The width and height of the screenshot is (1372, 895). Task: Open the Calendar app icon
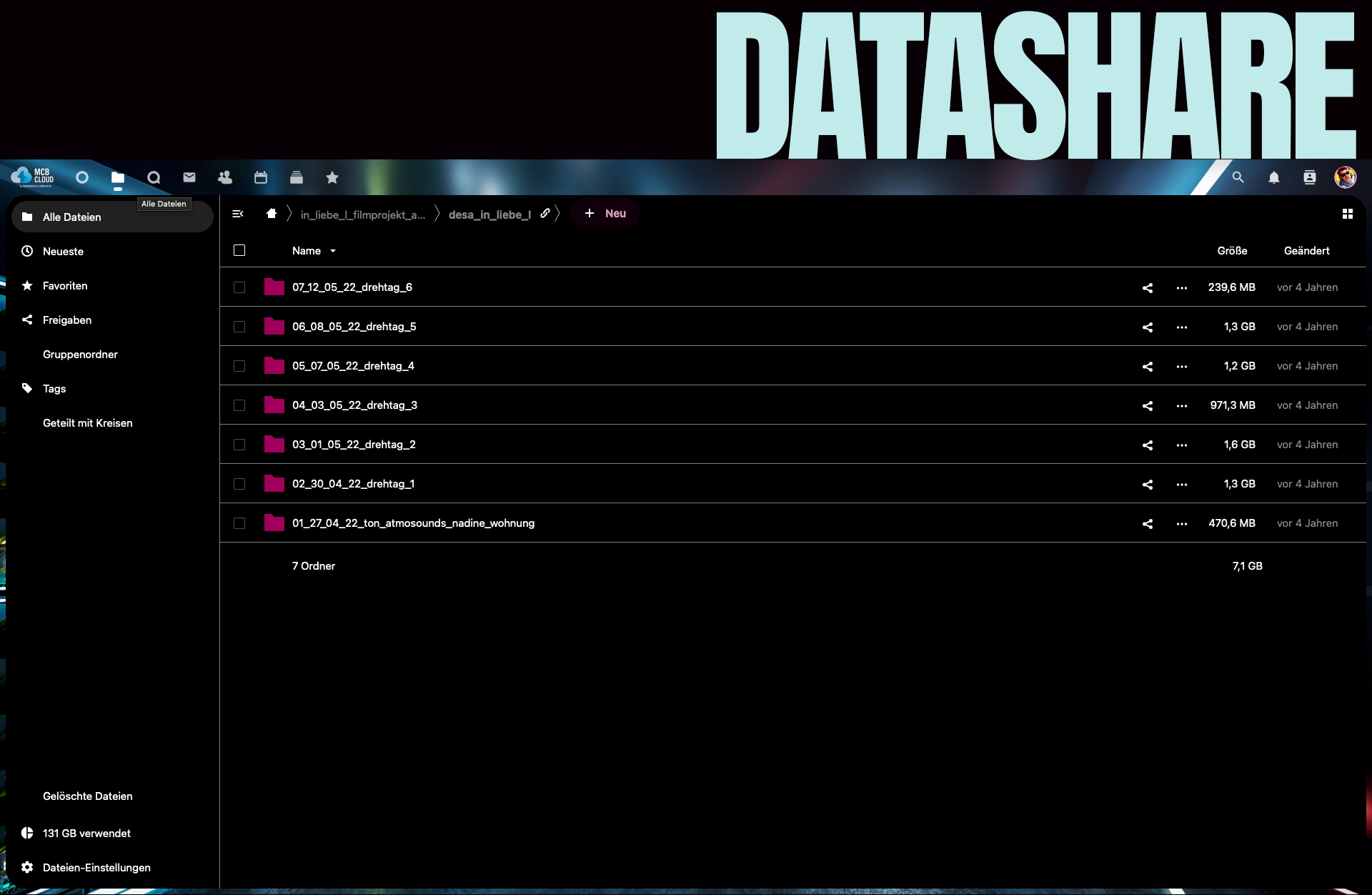click(x=261, y=177)
